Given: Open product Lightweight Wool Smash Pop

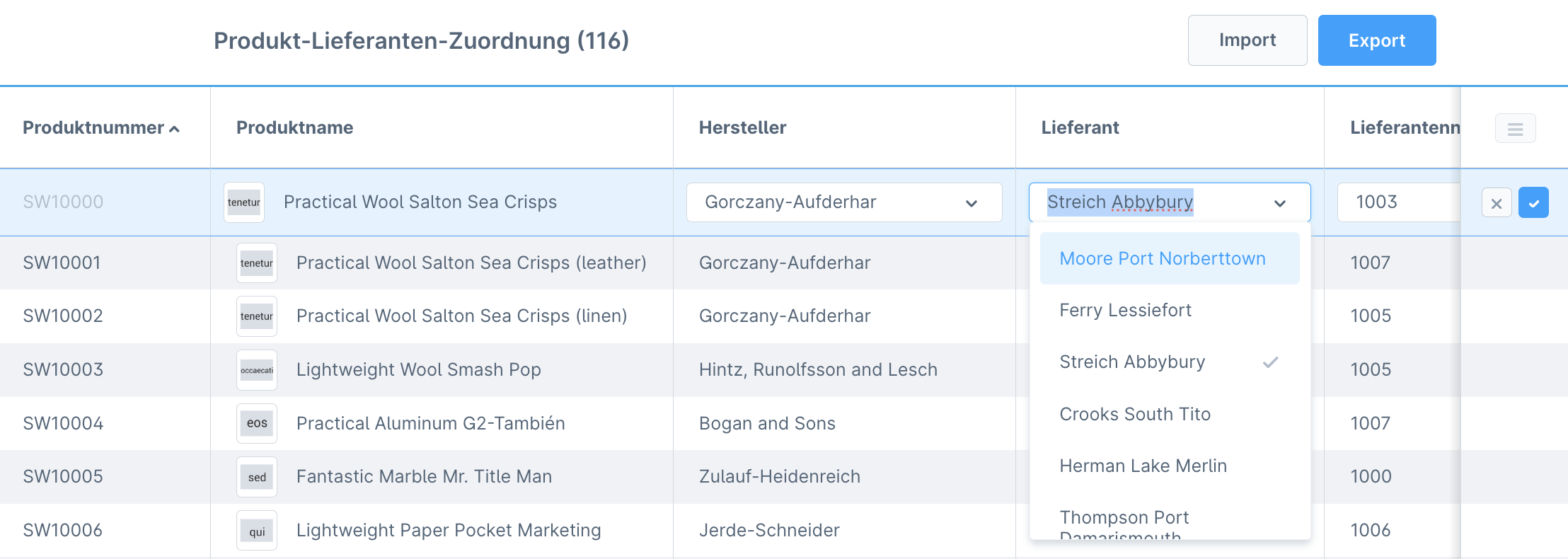Looking at the screenshot, I should click(x=418, y=369).
